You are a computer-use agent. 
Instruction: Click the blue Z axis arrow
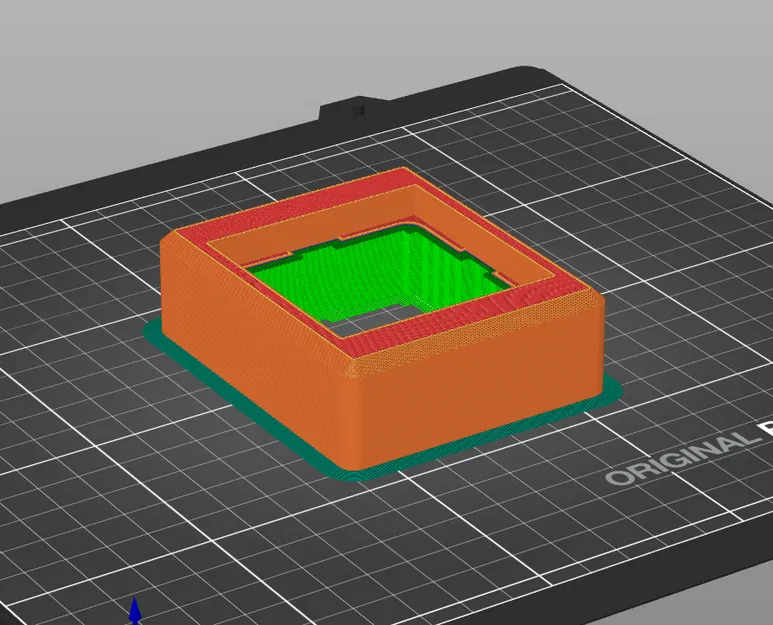coord(135,611)
